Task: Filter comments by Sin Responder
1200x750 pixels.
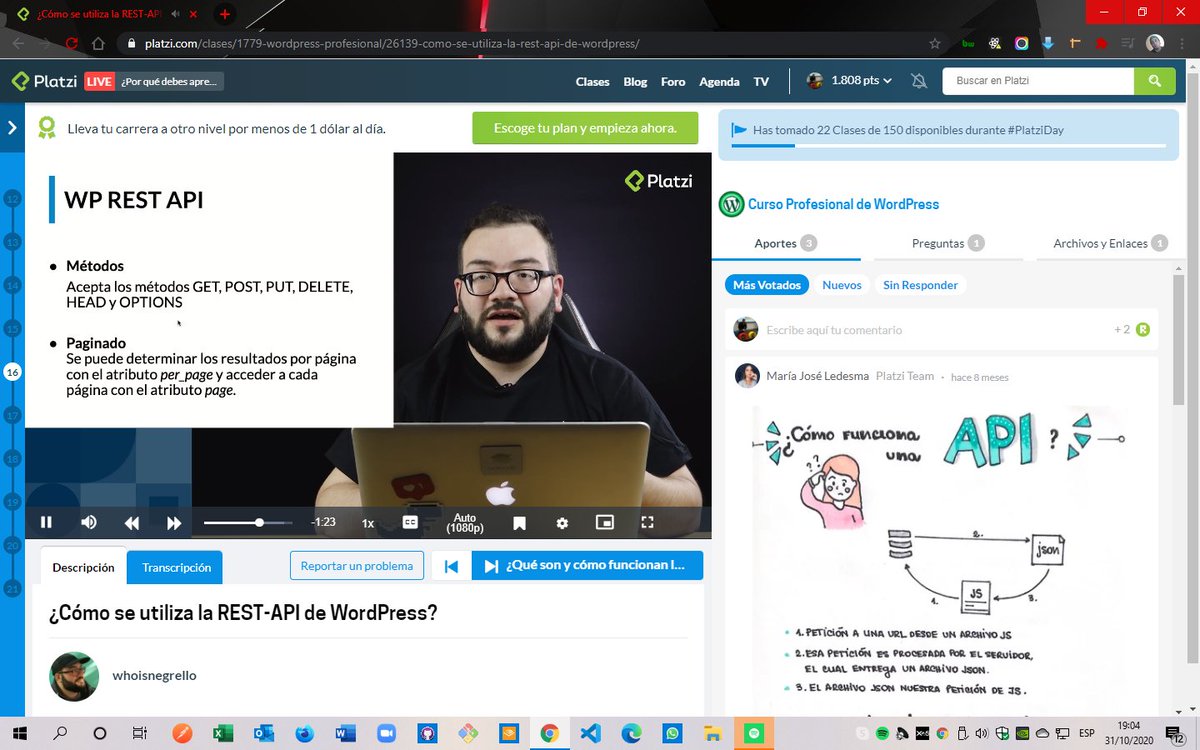Action: pos(920,285)
